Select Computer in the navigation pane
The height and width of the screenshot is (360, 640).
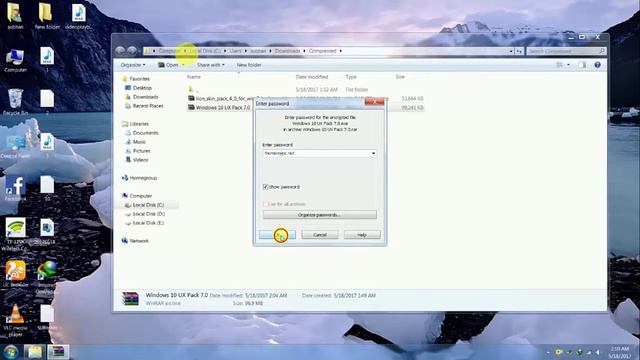[140, 196]
